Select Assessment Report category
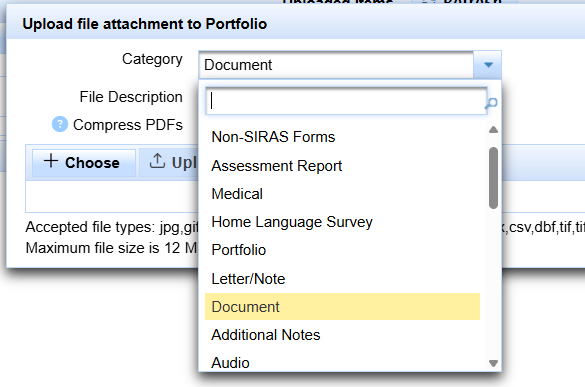This screenshot has height=387, width=585. point(342,166)
